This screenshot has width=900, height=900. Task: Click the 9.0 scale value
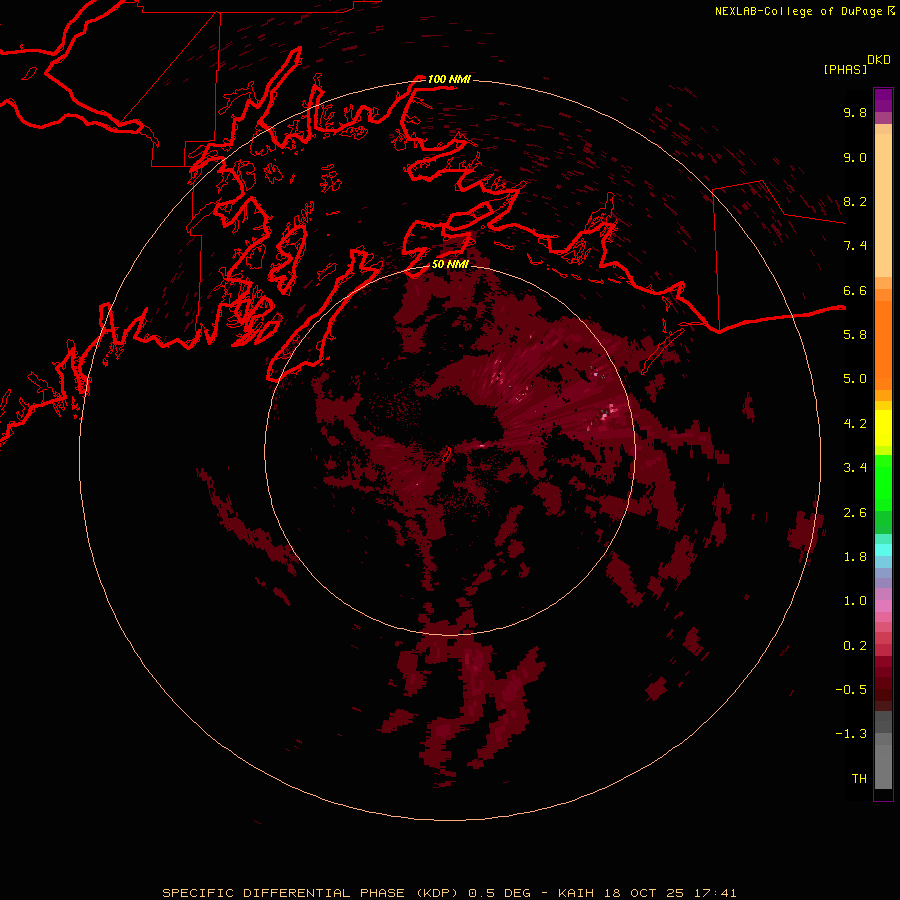pos(855,157)
